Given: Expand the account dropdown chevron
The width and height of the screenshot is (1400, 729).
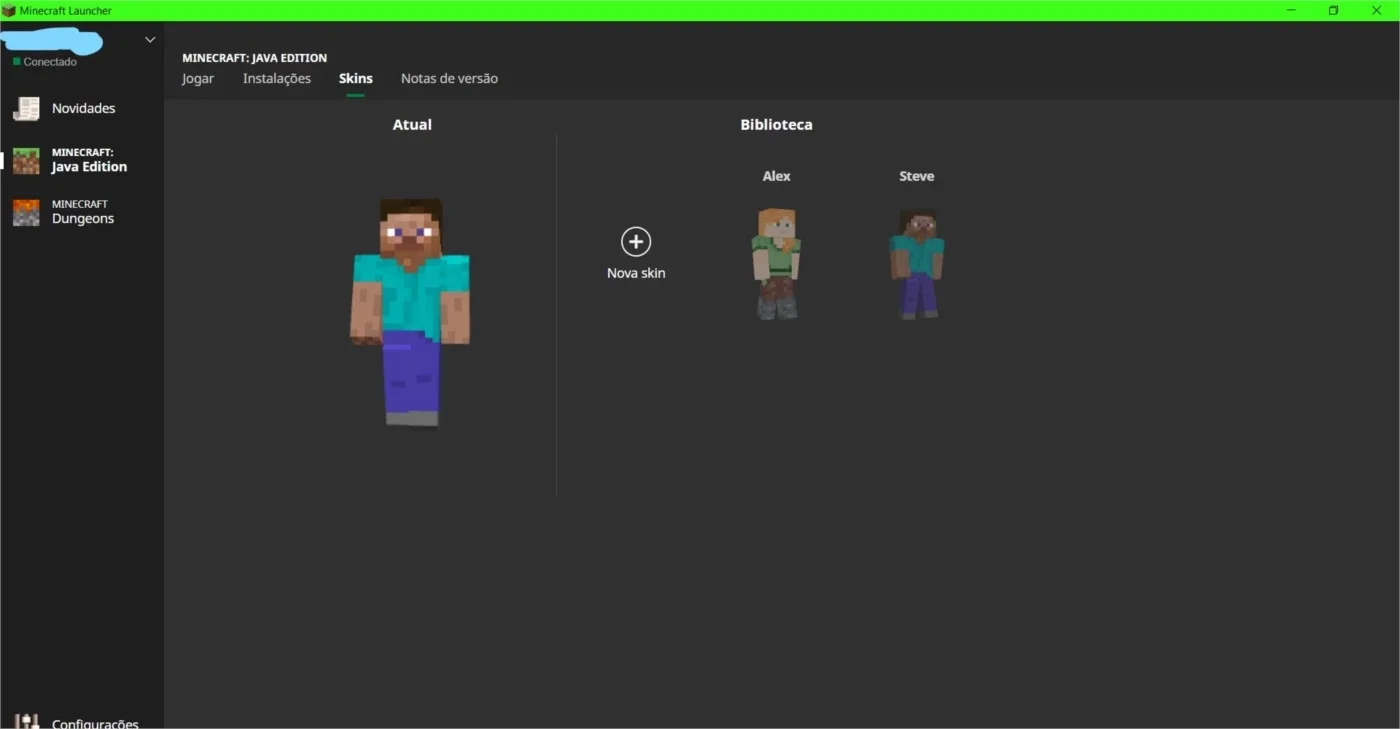Looking at the screenshot, I should pos(150,40).
